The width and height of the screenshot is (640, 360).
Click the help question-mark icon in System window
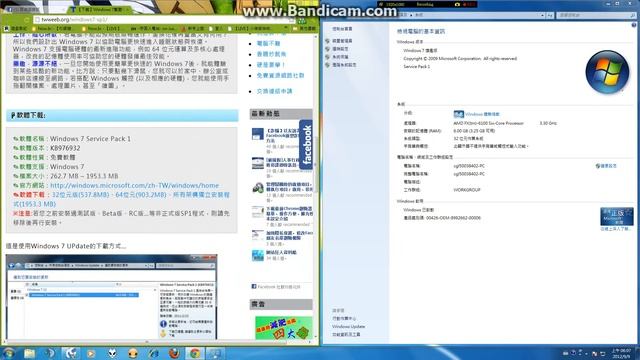point(633,25)
